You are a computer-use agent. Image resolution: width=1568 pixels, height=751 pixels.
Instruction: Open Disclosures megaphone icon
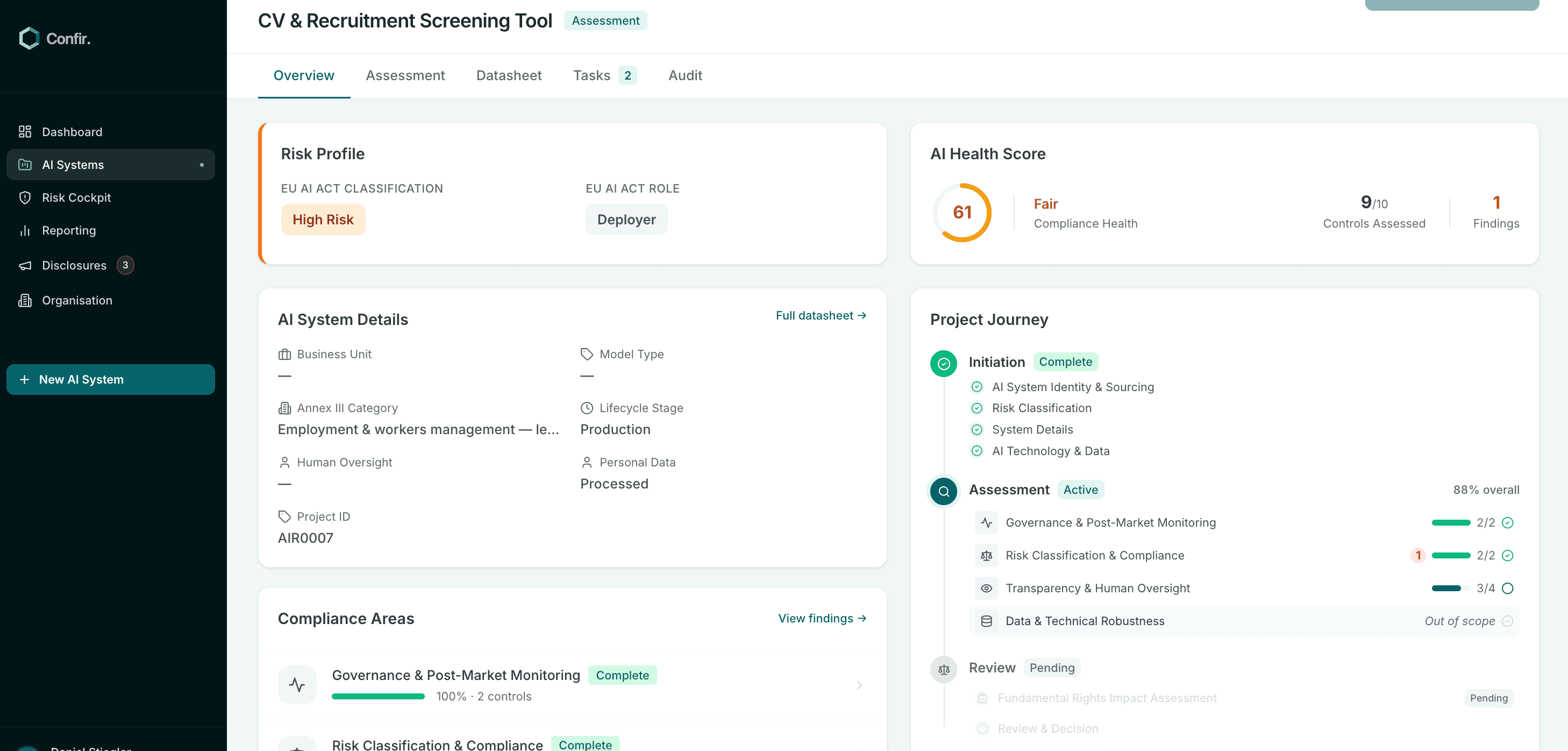point(25,265)
